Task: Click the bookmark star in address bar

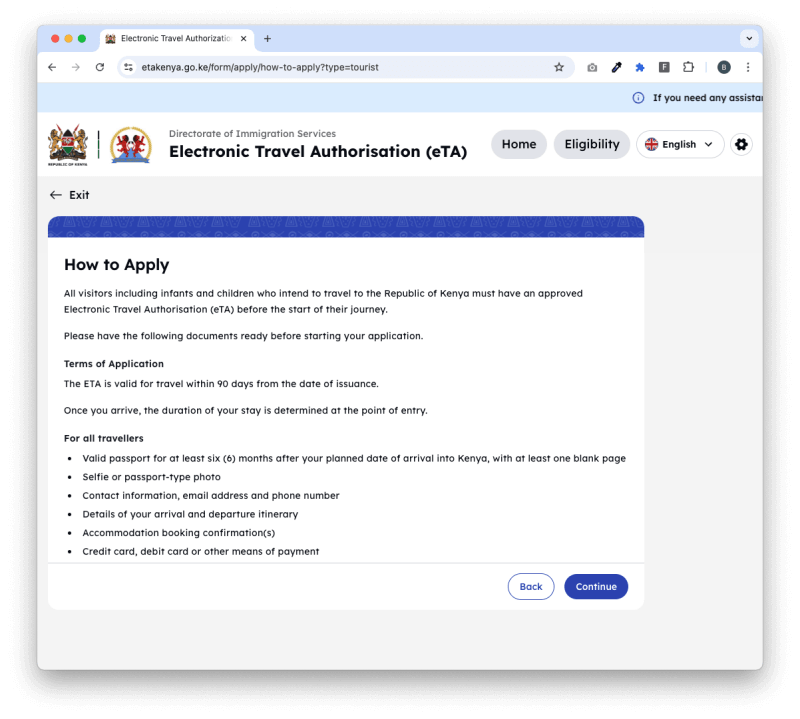Action: point(559,67)
